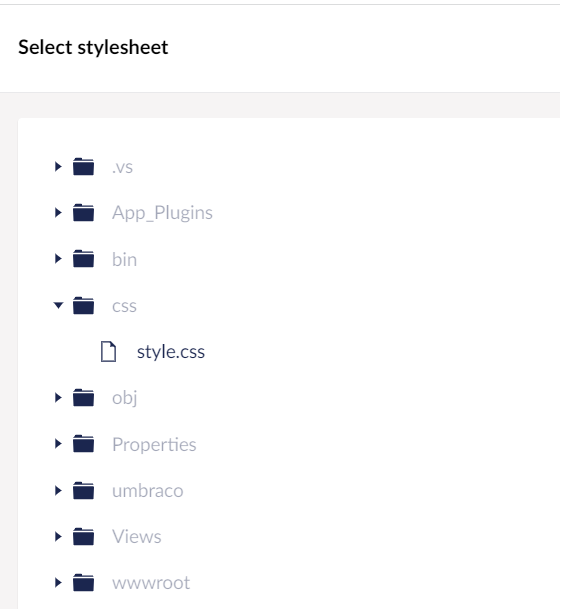Click the obj folder icon
This screenshot has width=562, height=609.
point(84,398)
